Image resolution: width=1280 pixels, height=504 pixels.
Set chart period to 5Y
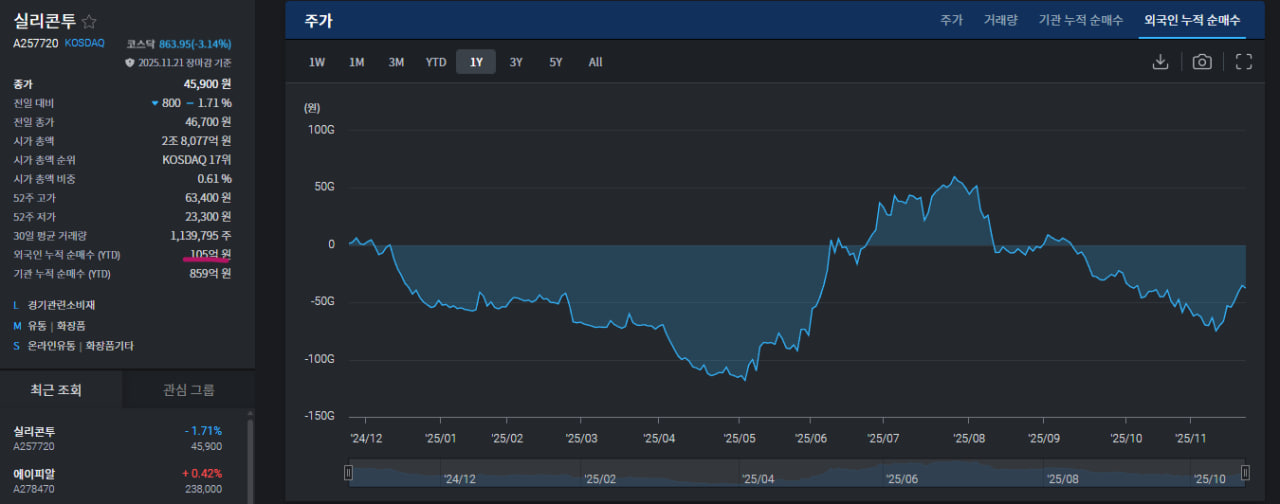point(556,62)
